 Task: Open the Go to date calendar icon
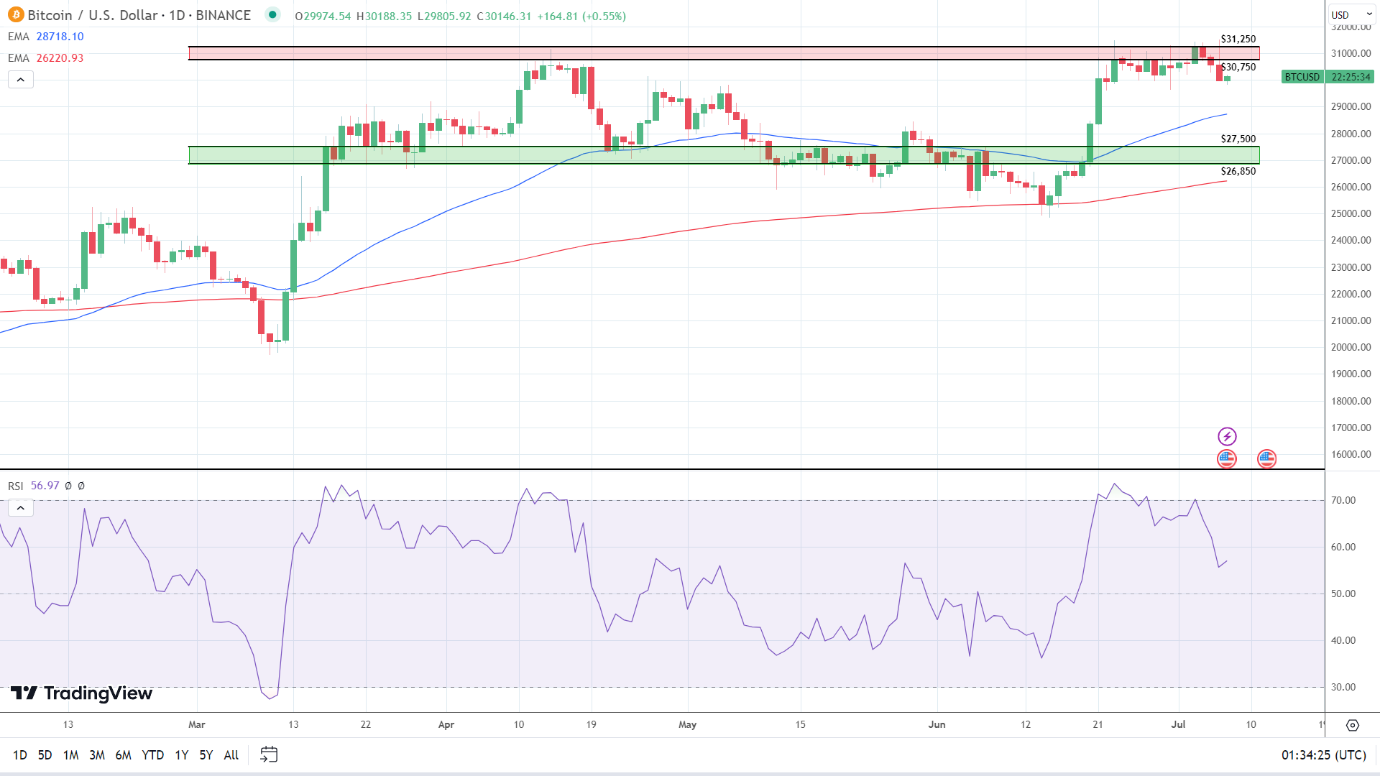(x=268, y=754)
